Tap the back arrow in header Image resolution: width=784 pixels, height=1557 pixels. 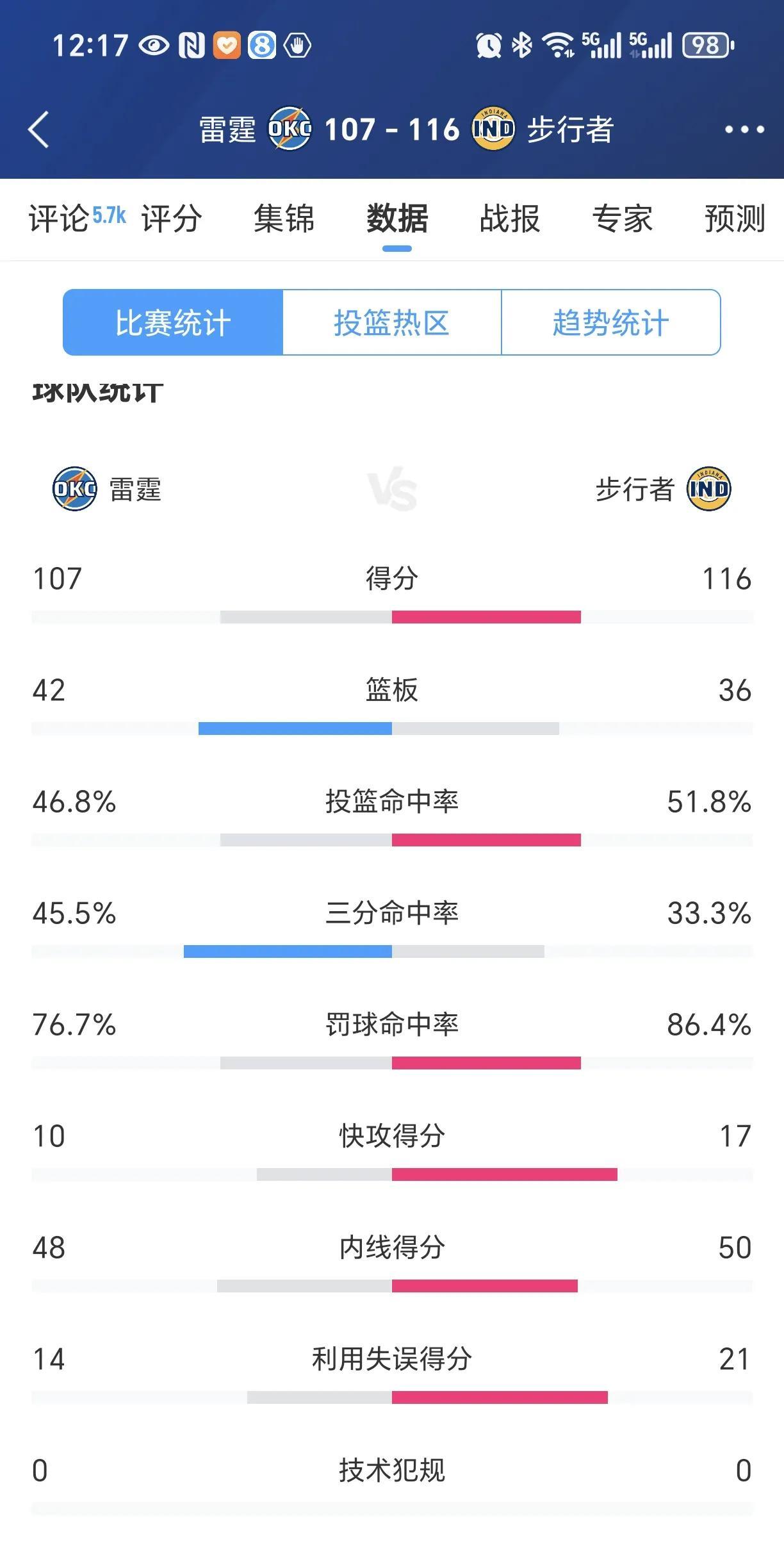(x=38, y=129)
